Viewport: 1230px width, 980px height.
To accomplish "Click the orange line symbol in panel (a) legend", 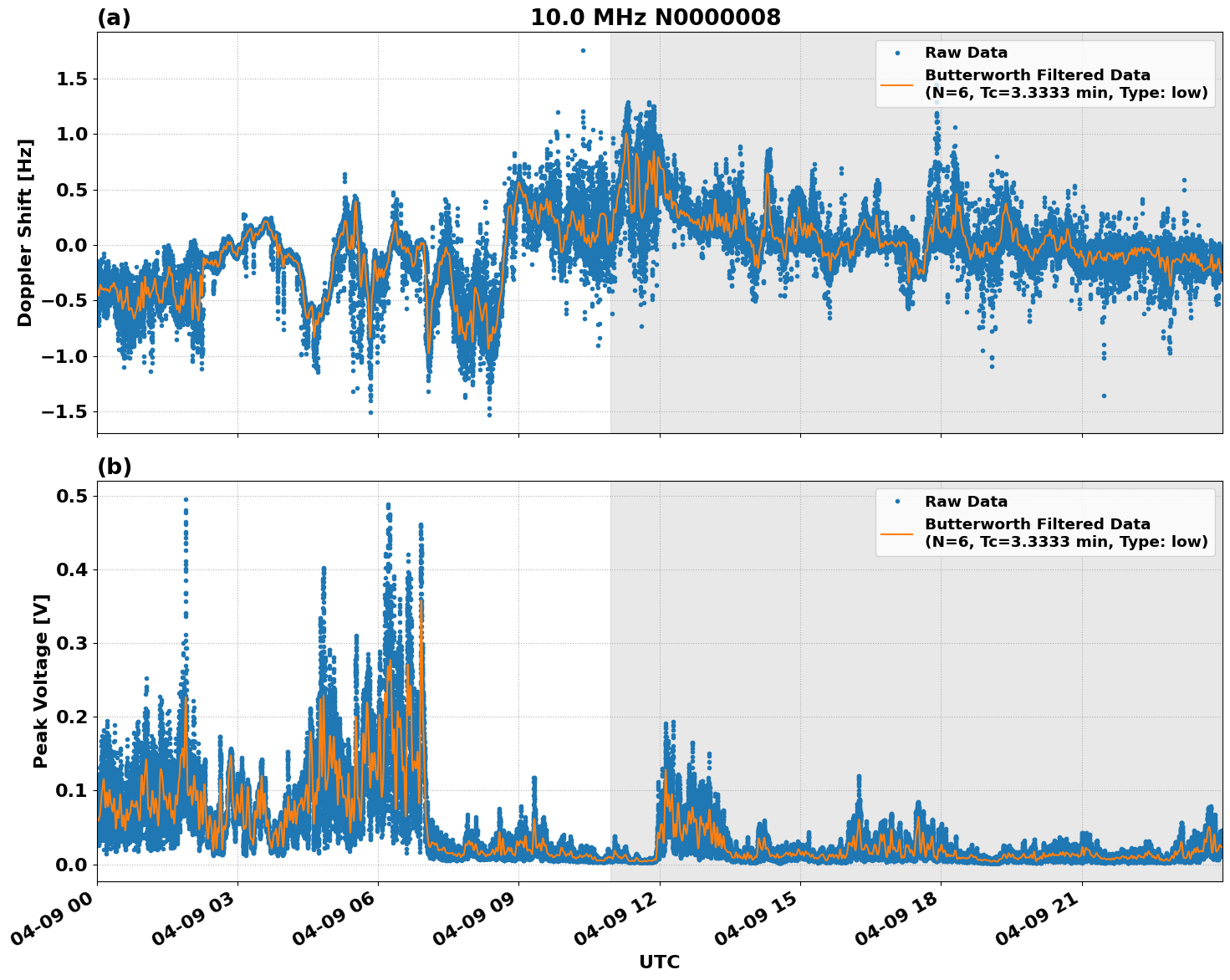I will [897, 84].
